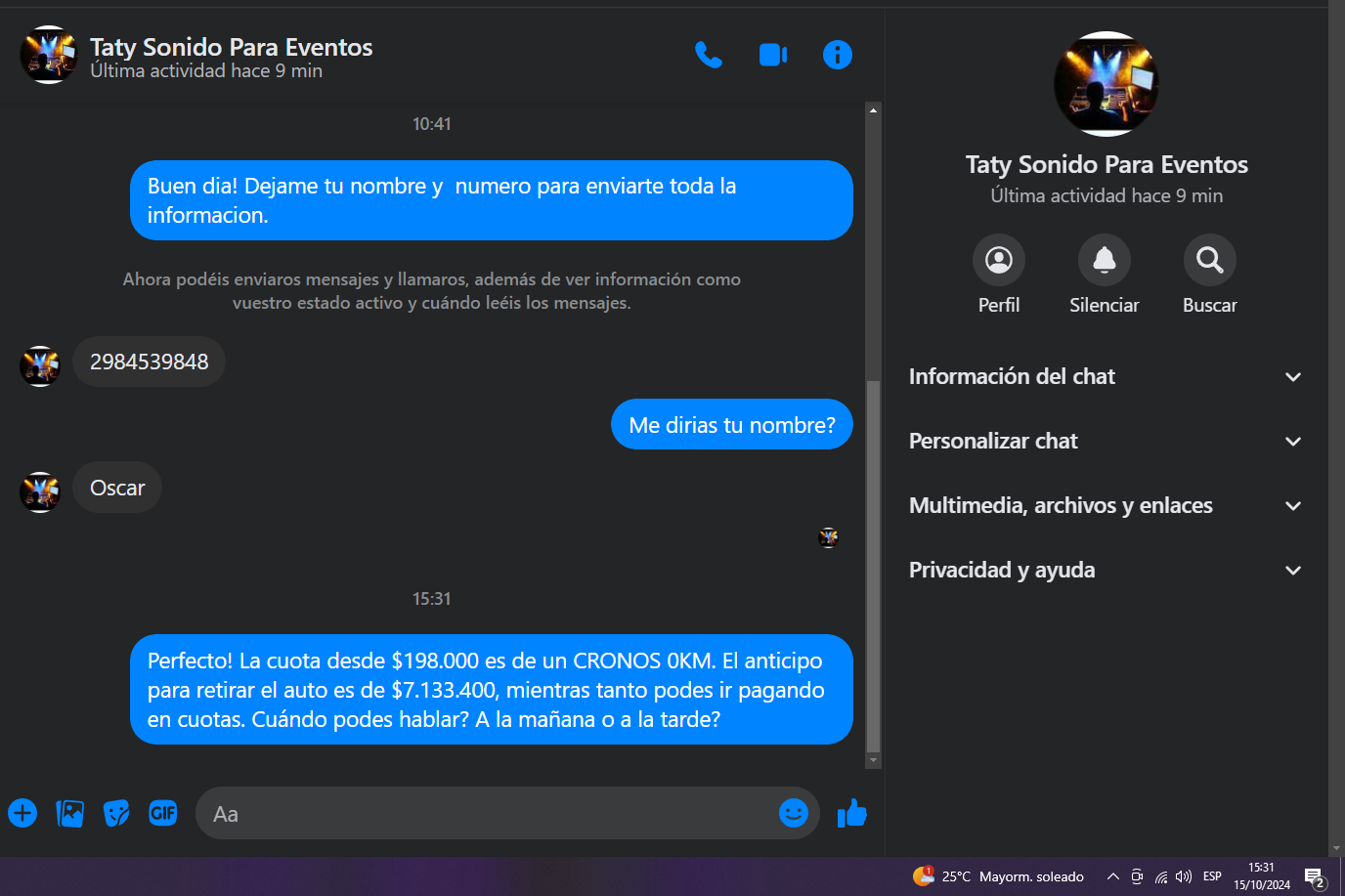Image resolution: width=1345 pixels, height=896 pixels.
Task: Send a thumbs-up like
Action: click(852, 813)
